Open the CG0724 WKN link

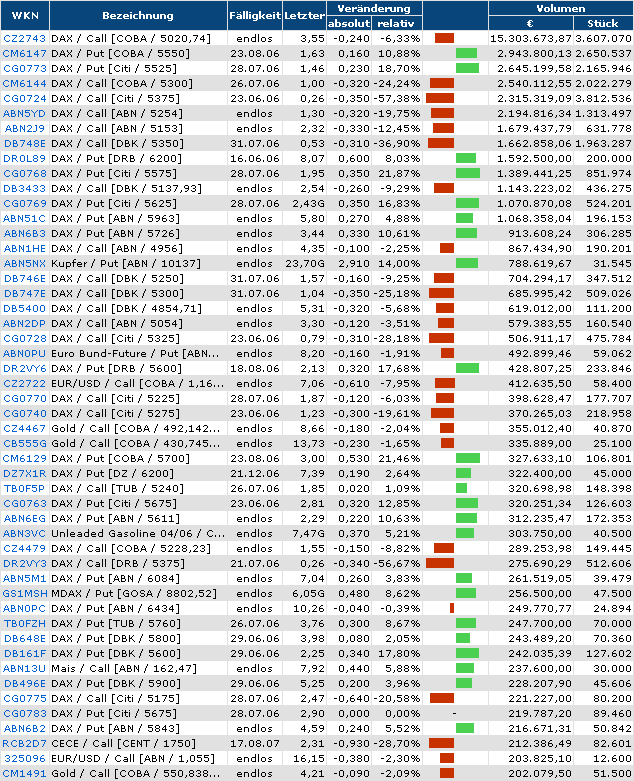coord(24,99)
